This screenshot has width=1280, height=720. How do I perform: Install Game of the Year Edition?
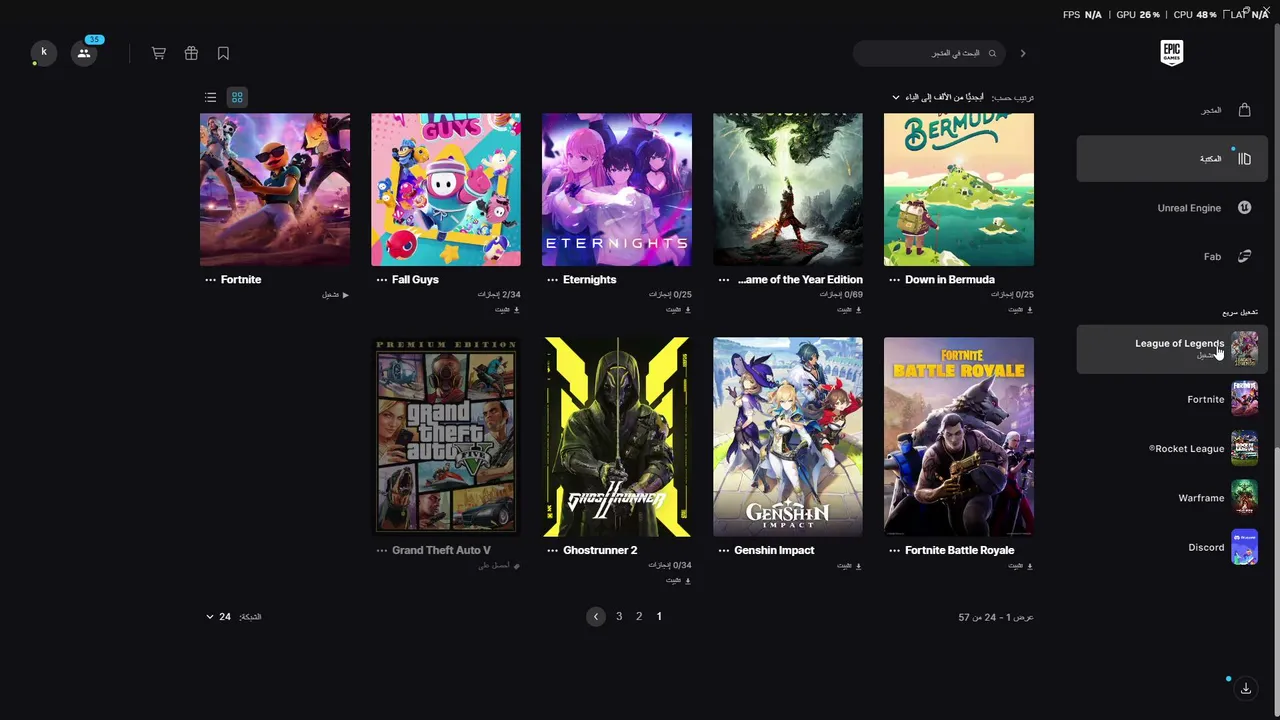pos(849,310)
